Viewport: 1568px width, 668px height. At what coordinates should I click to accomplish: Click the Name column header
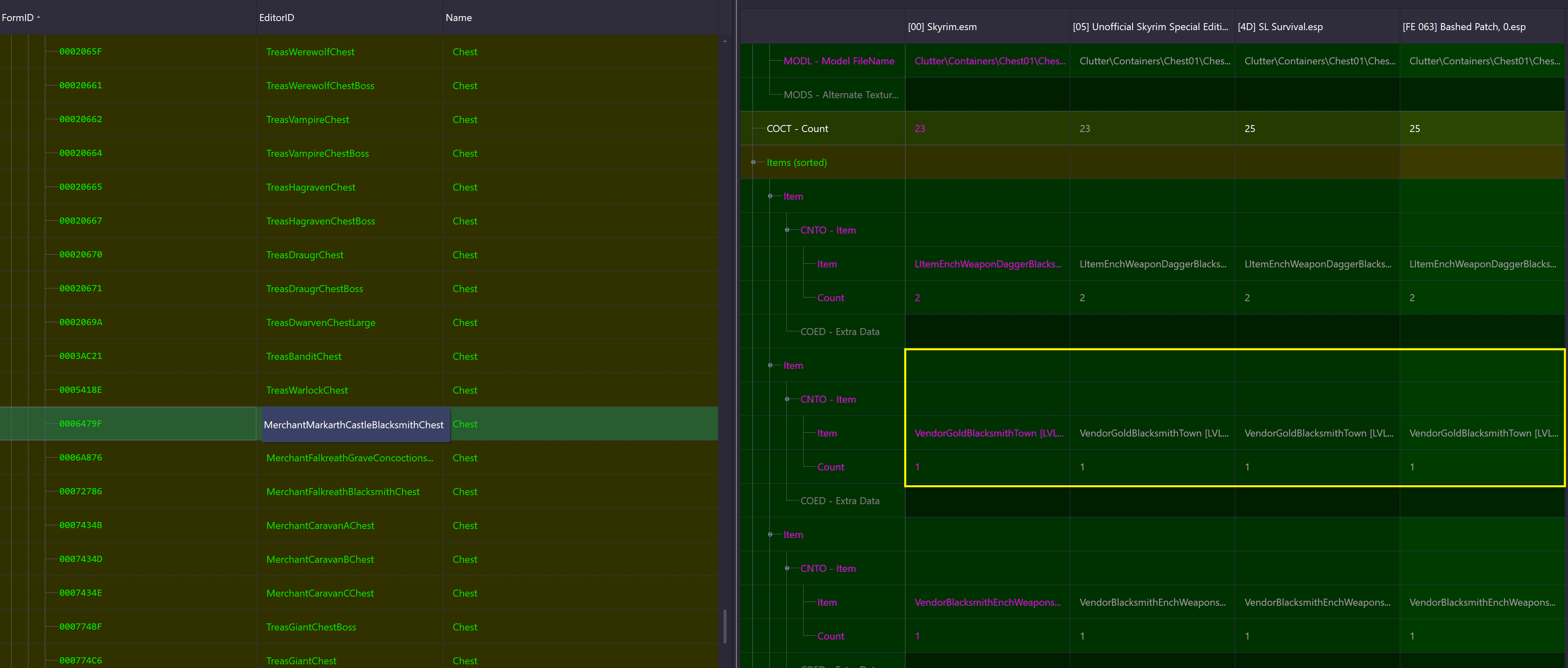pyautogui.click(x=458, y=18)
